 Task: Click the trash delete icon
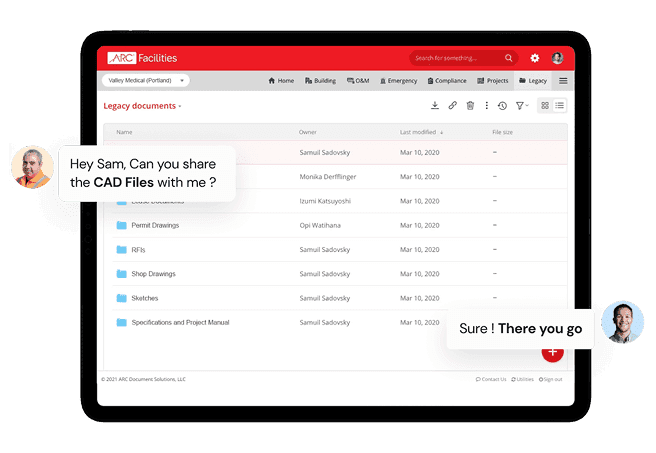[470, 106]
